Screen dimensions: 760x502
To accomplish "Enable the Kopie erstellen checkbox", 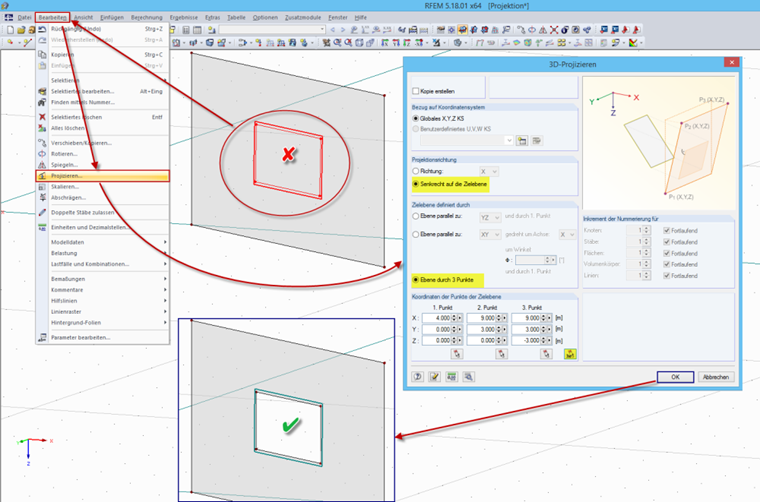I will [415, 91].
